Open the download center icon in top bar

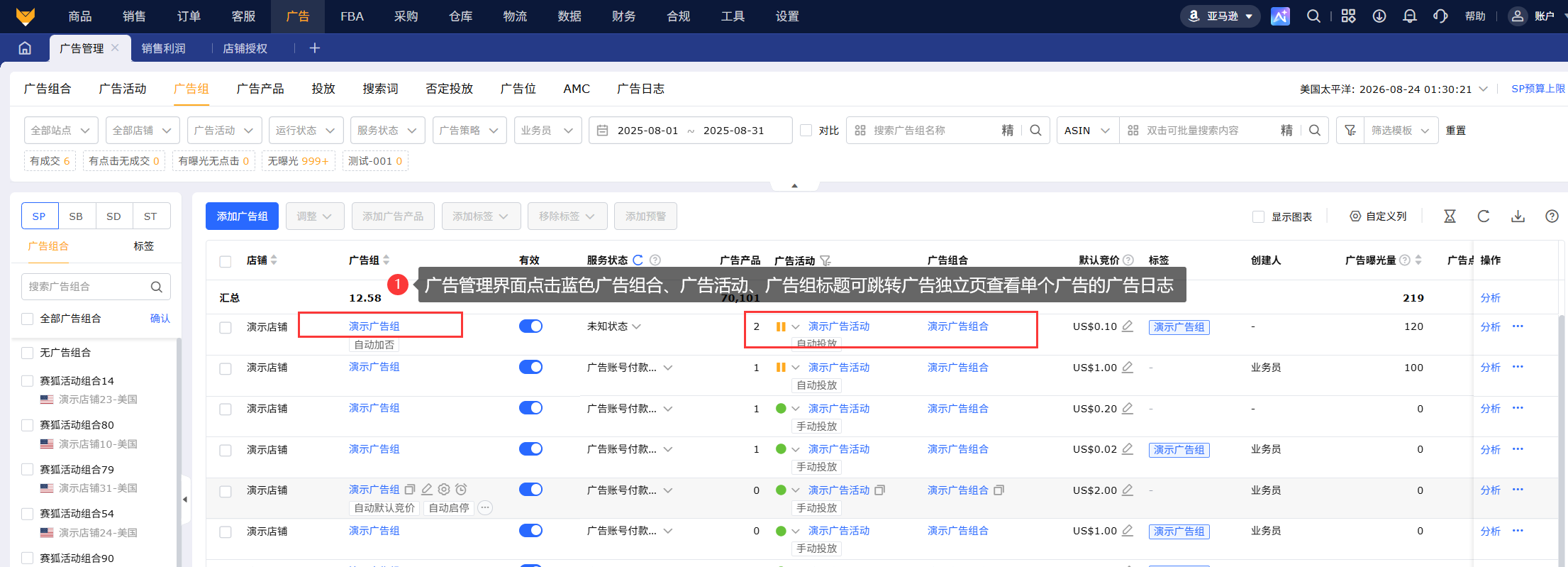coord(1379,16)
